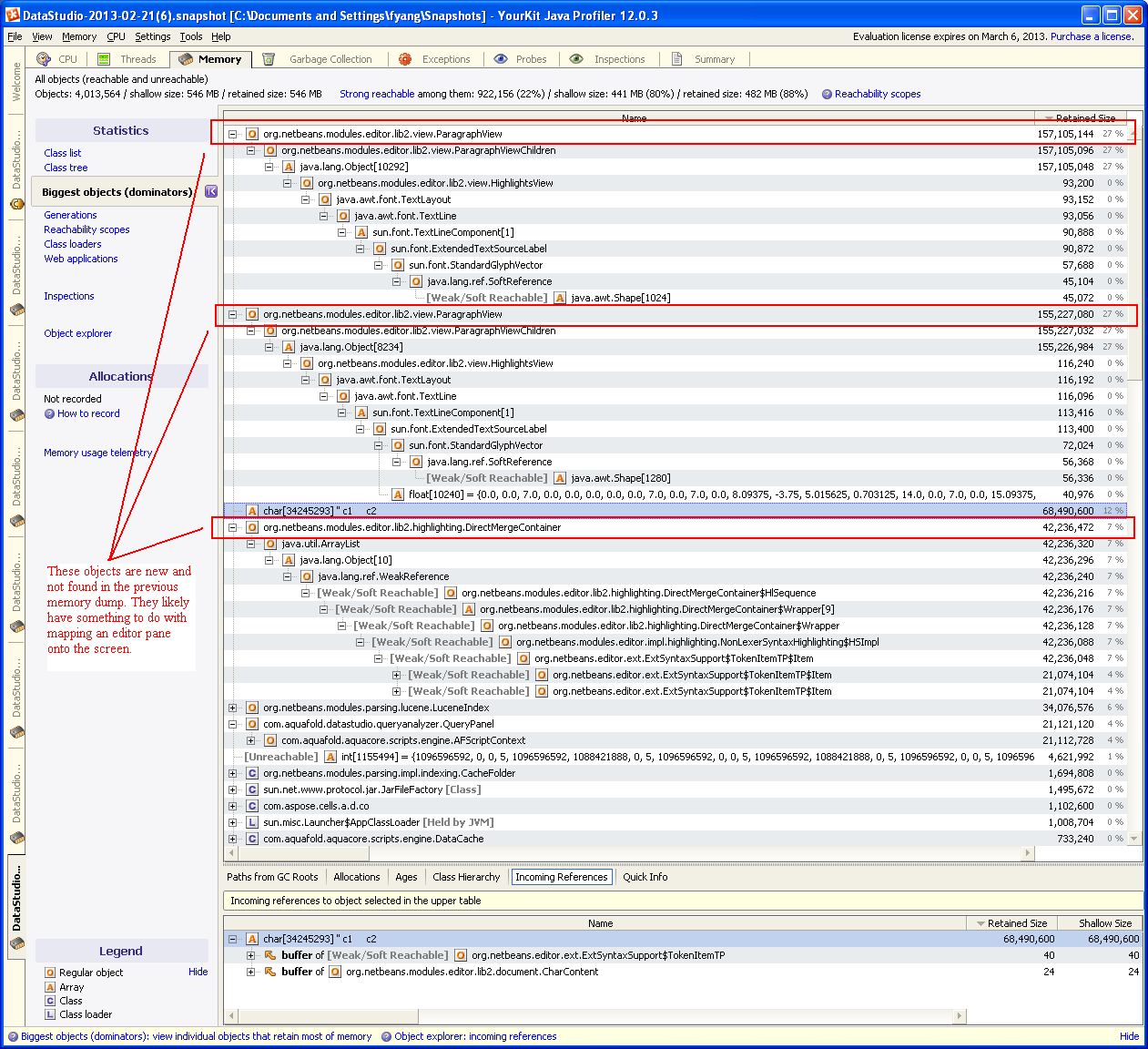Click the status bar help icon before Object explorer
This screenshot has height=1049, width=1148.
click(387, 1036)
